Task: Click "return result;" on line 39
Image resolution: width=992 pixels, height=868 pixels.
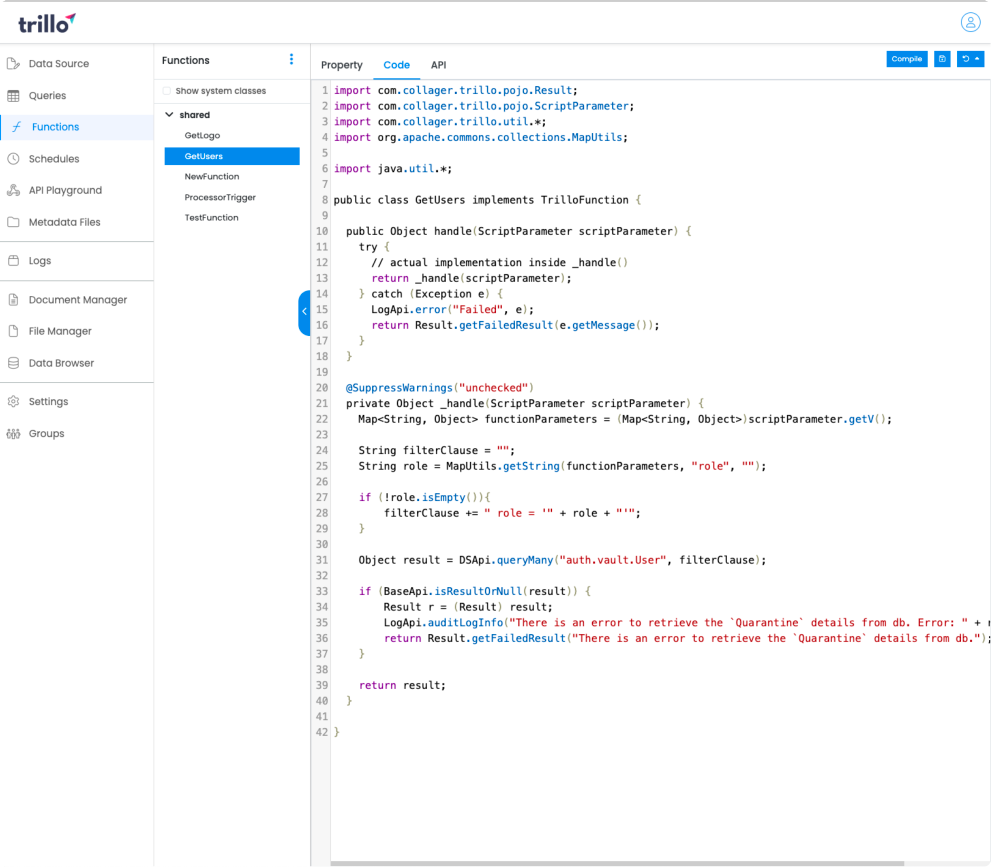Action: [x=402, y=685]
